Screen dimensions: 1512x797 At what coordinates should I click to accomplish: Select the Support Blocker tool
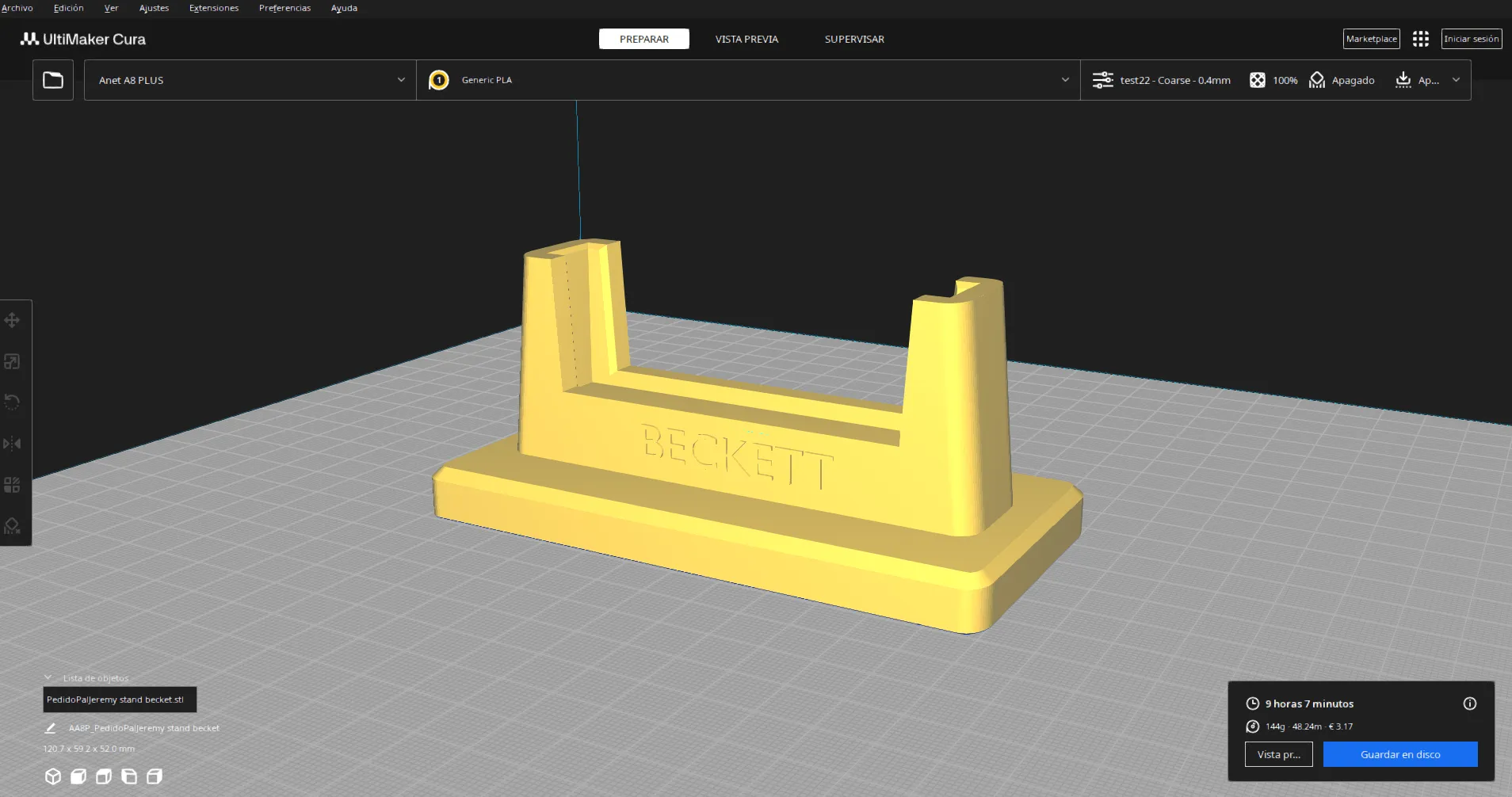coord(12,526)
